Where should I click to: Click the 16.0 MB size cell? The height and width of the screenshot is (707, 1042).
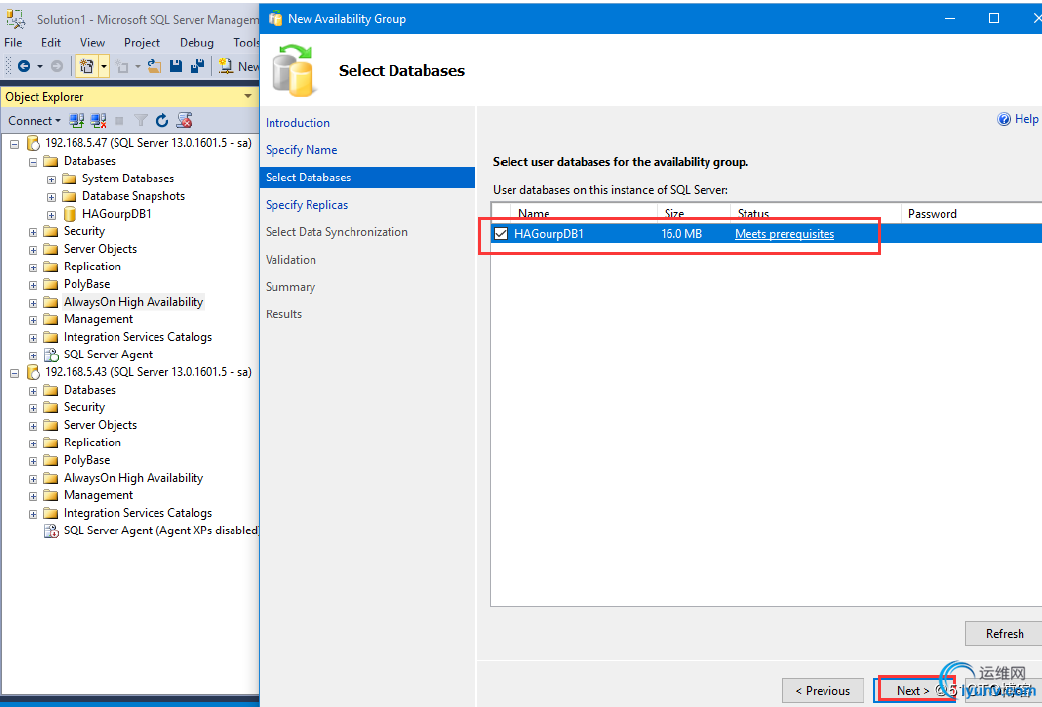tap(682, 234)
